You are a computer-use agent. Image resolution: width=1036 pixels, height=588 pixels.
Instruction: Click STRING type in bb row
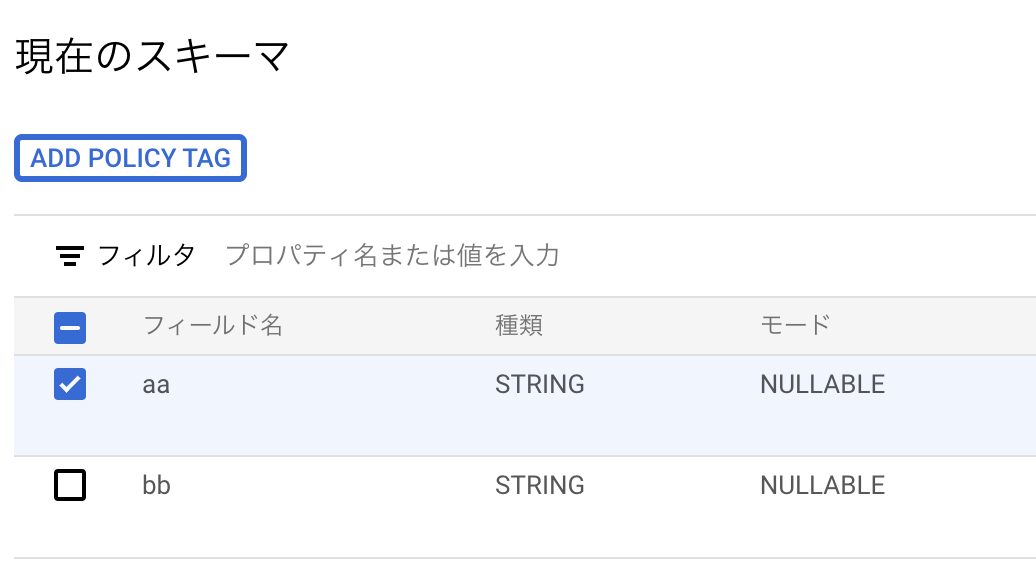540,486
